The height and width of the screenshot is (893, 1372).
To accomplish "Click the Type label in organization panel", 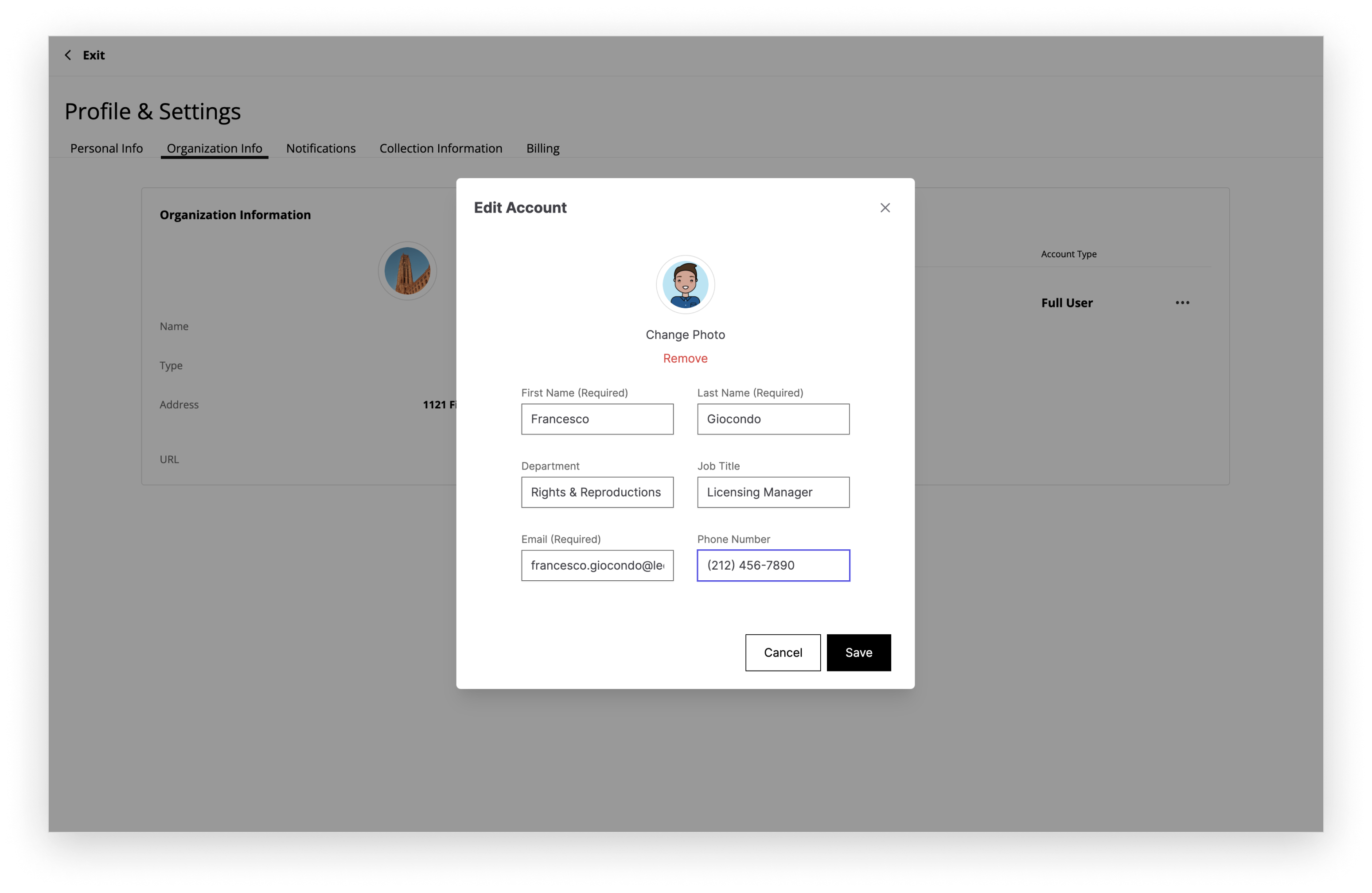I will [171, 365].
